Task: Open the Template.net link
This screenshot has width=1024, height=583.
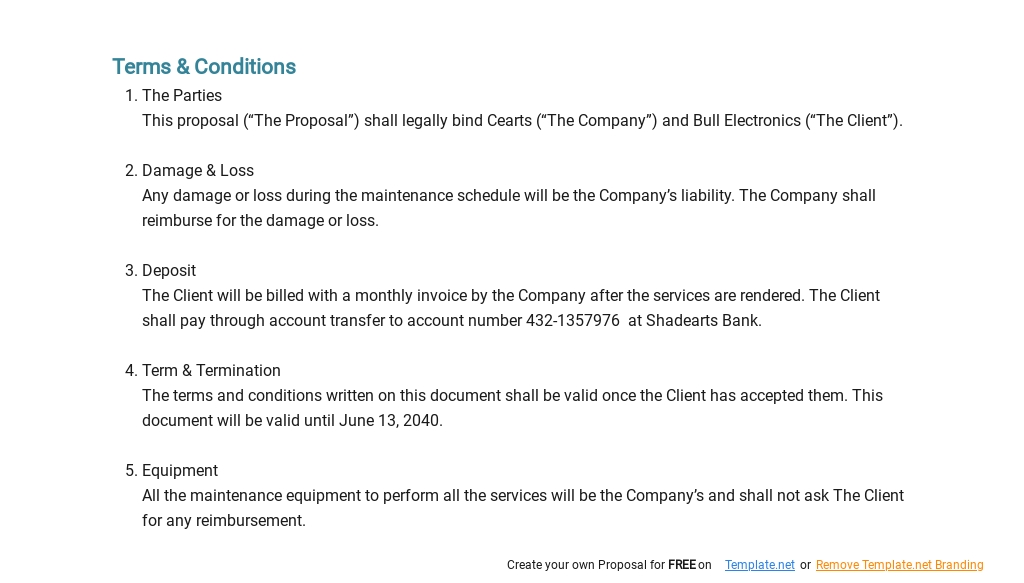Action: pyautogui.click(x=759, y=565)
